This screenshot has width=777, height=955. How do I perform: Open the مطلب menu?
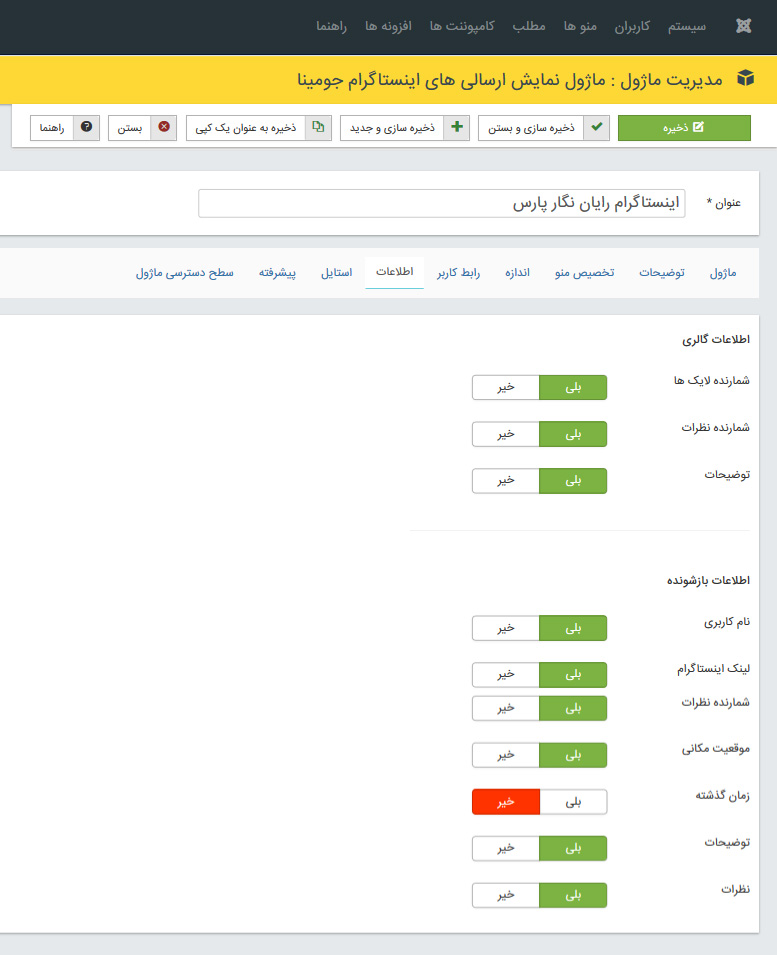(x=529, y=27)
